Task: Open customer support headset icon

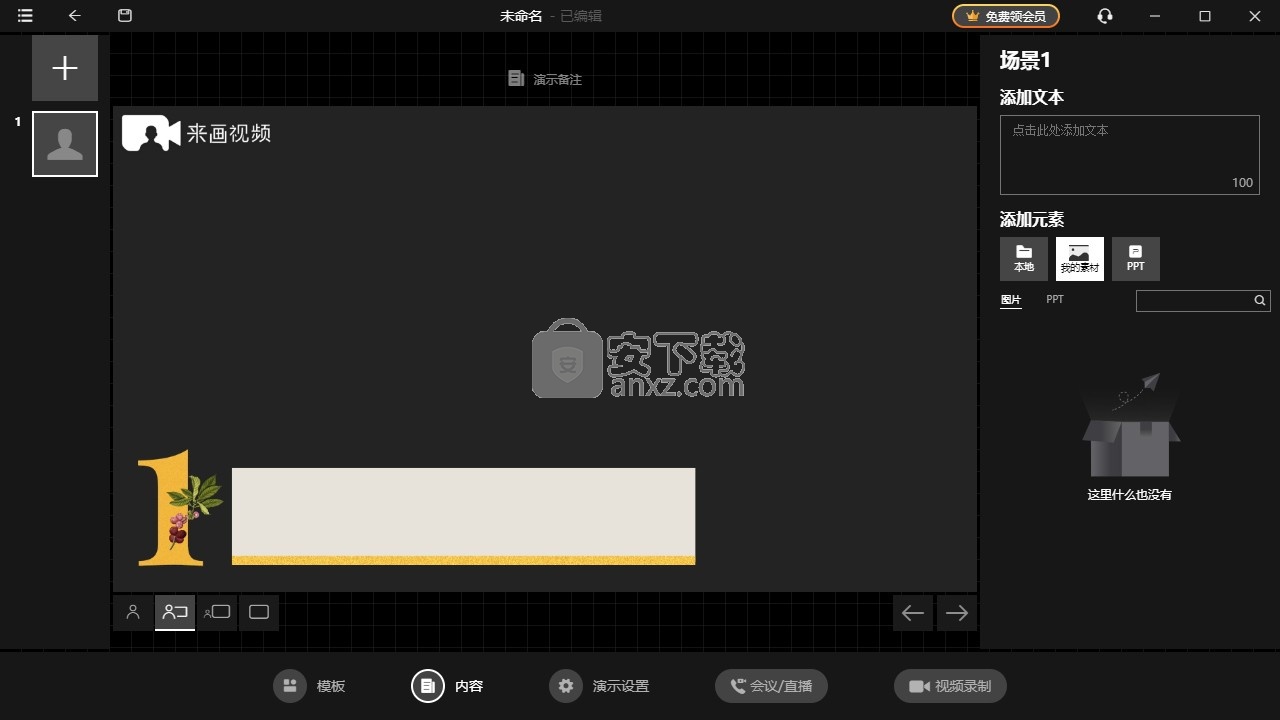Action: 1105,16
